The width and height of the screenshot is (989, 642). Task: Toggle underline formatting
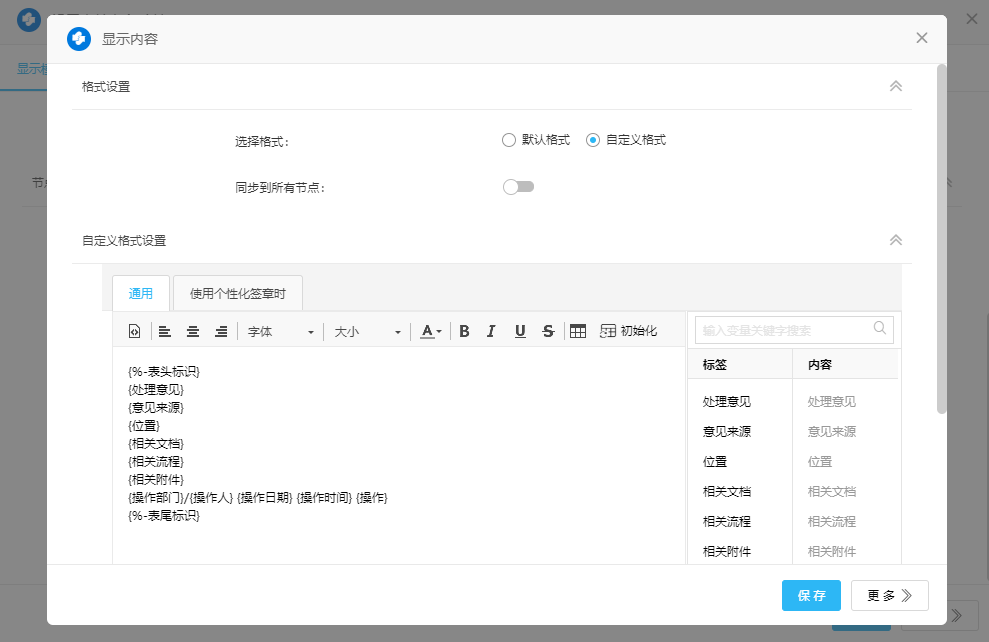pyautogui.click(x=520, y=332)
